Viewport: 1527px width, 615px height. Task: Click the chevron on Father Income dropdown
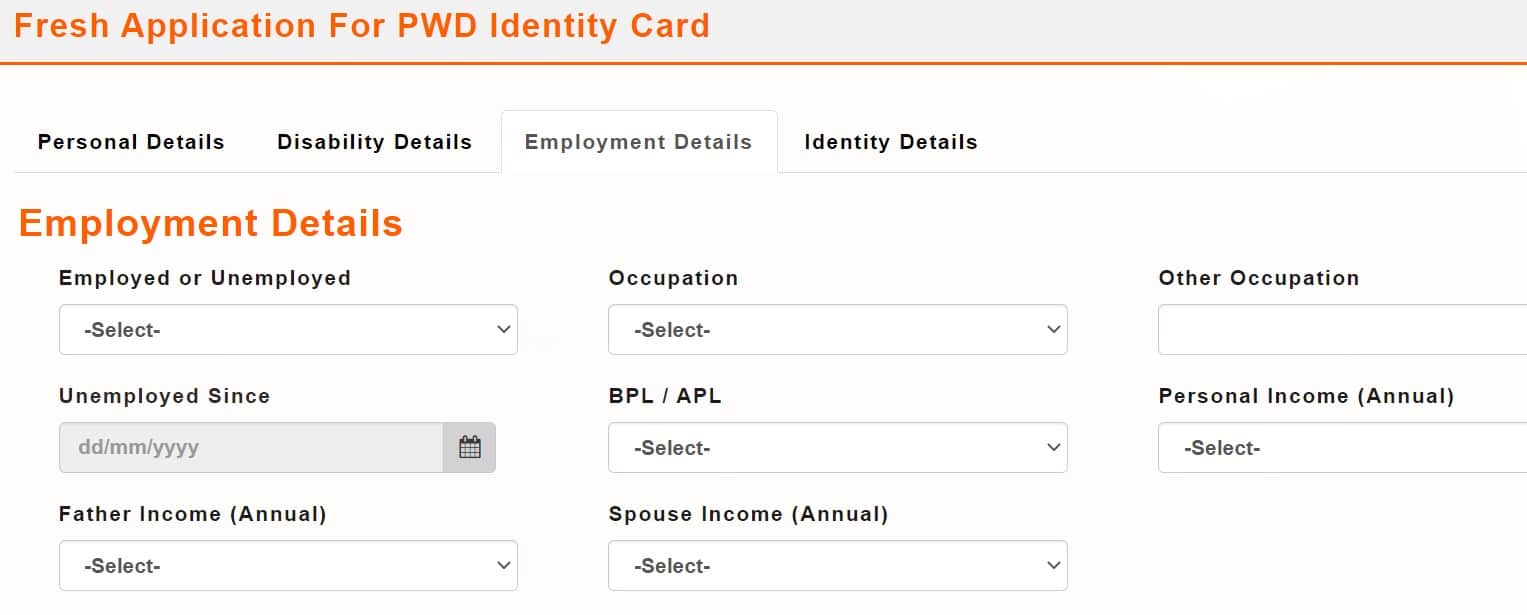503,565
